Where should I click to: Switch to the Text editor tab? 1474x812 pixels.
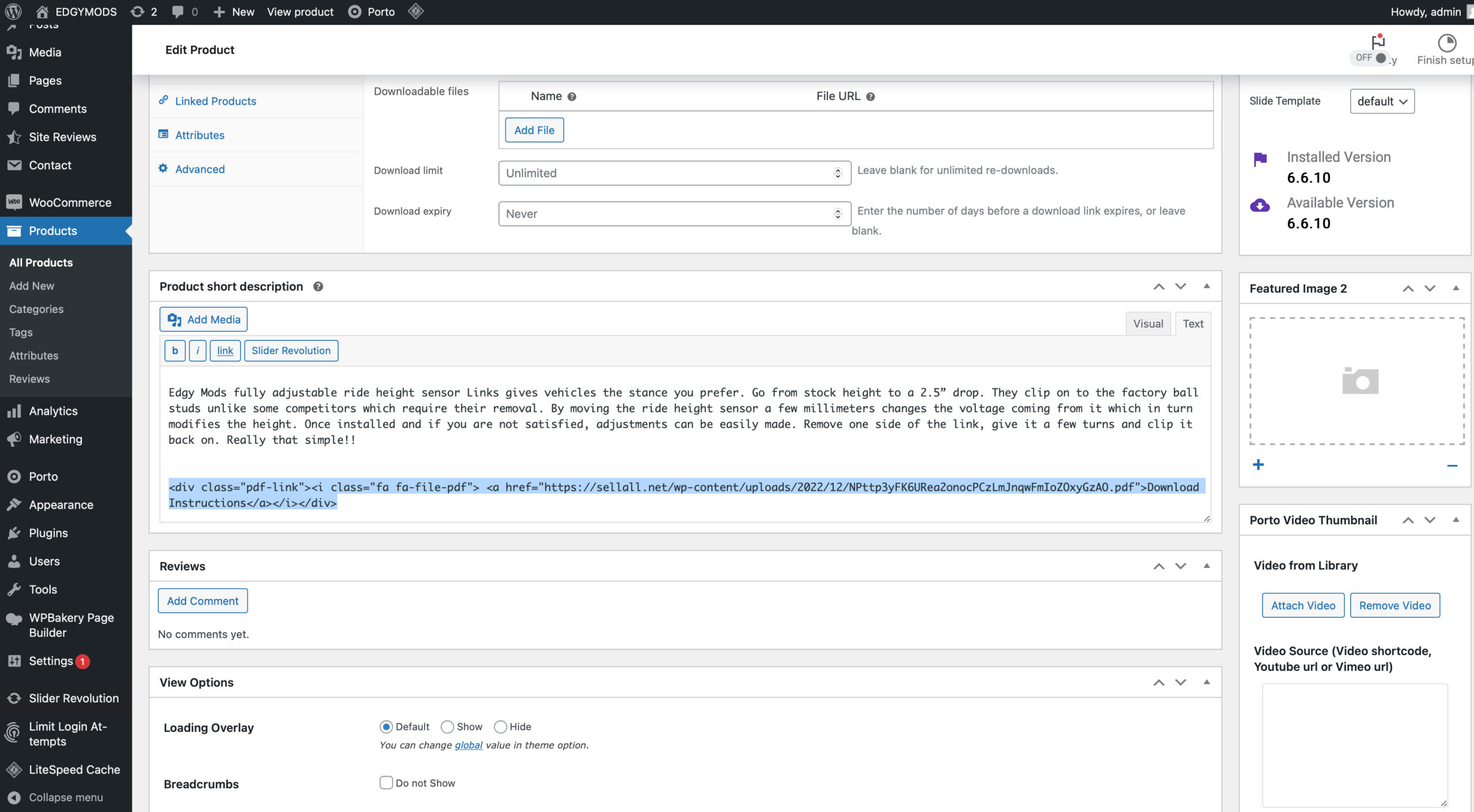pos(1193,323)
